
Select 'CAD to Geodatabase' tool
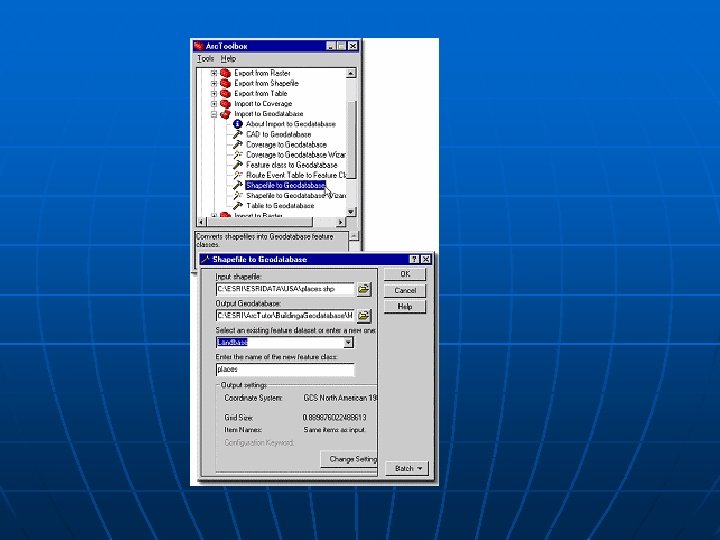(278, 134)
